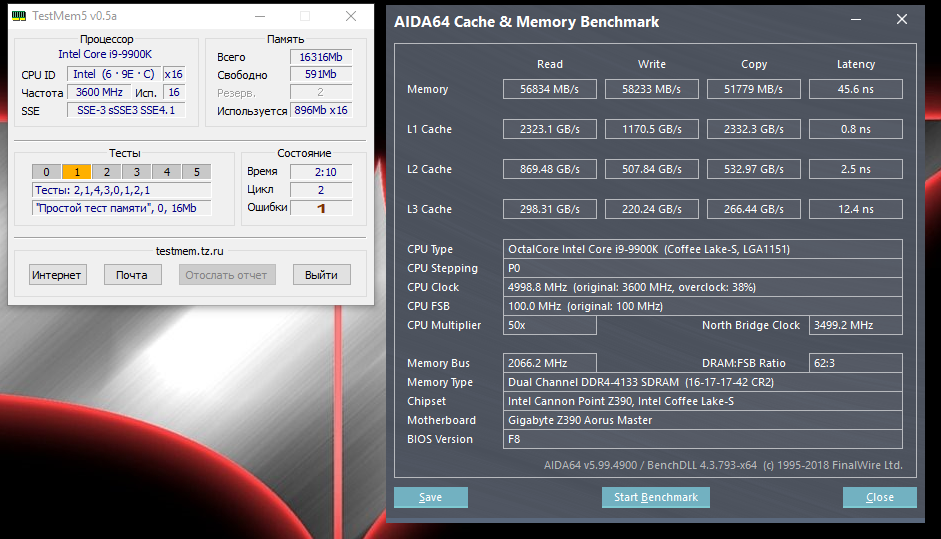Viewport: 941px width, 539px height.
Task: Click L1 Cache Read value 2323.1 GB/s
Action: click(x=550, y=129)
